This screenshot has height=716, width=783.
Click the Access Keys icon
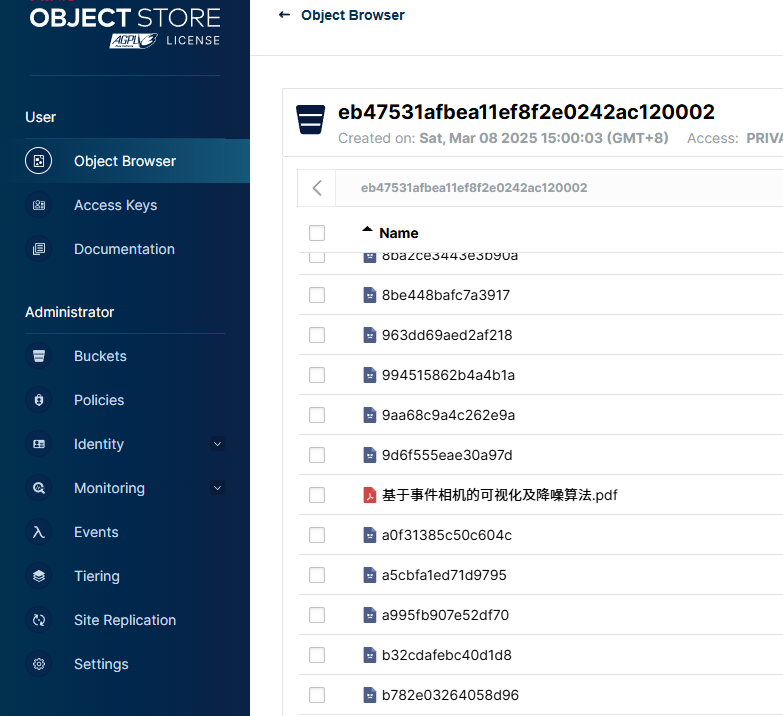[x=38, y=205]
